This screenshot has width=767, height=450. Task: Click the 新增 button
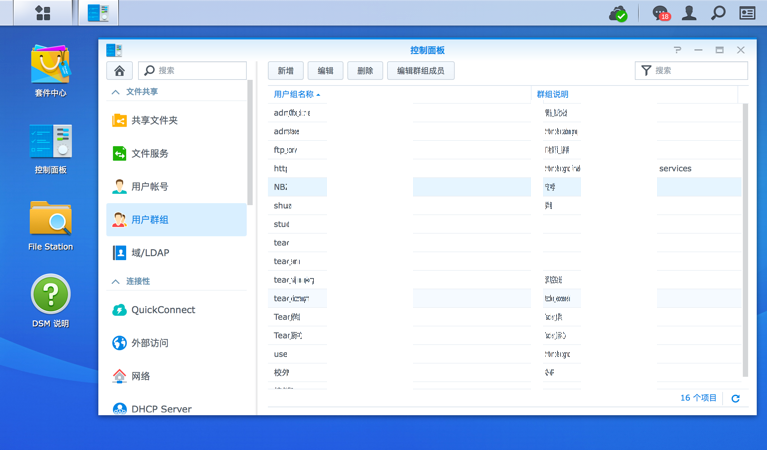pyautogui.click(x=285, y=71)
